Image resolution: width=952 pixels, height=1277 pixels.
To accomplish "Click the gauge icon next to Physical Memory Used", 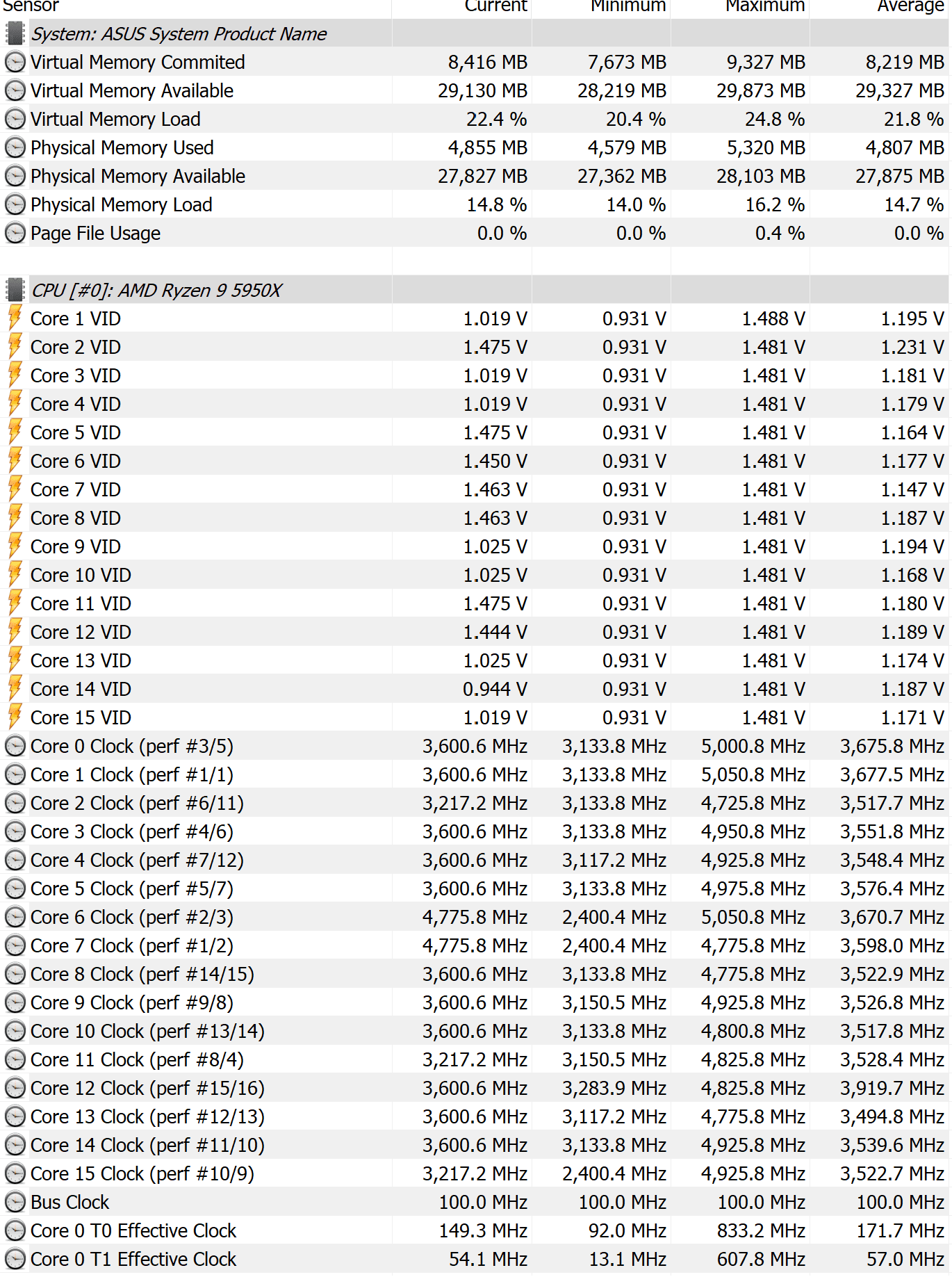I will click(15, 147).
